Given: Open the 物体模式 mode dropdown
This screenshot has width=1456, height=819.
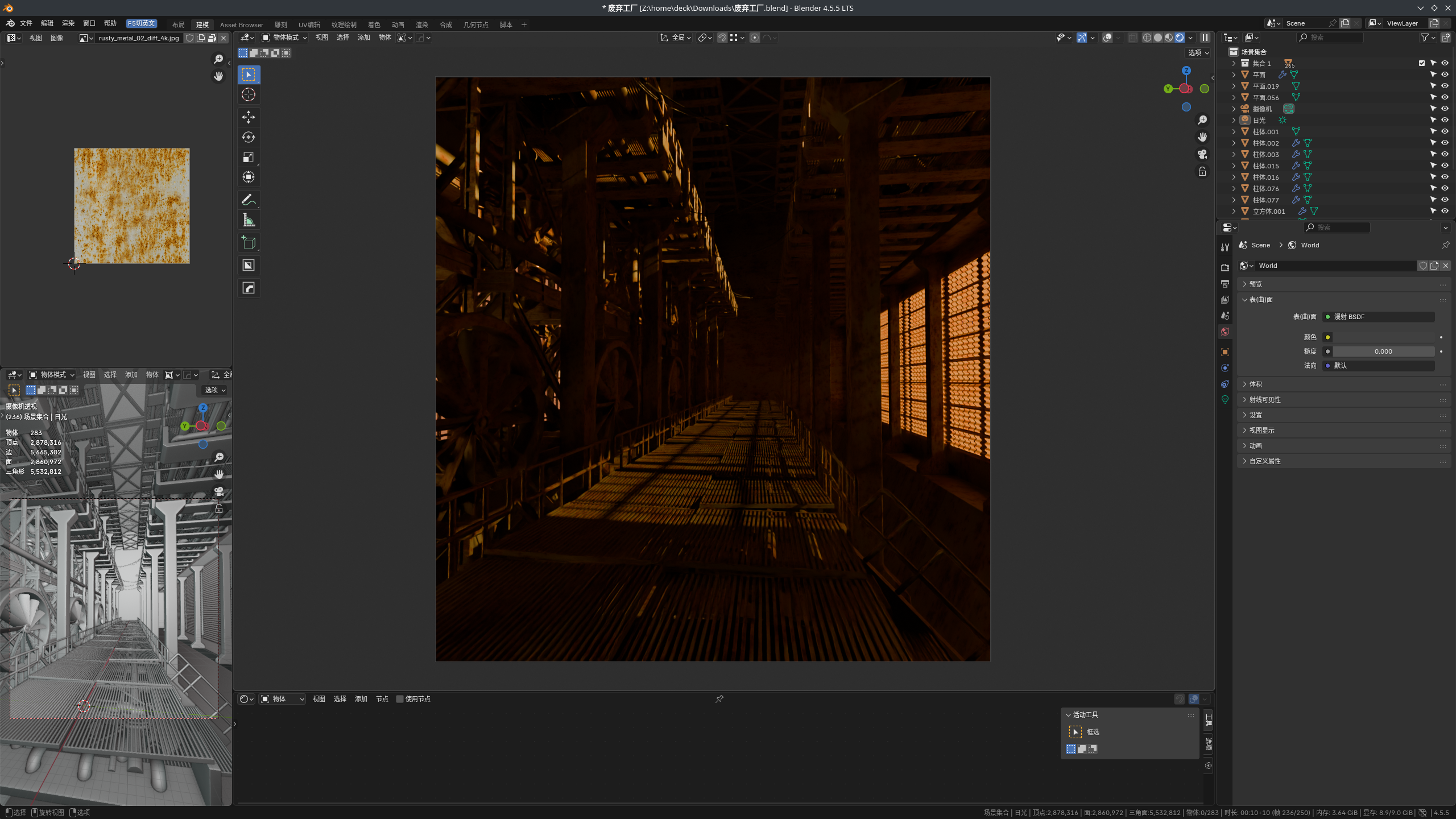Looking at the screenshot, I should (285, 38).
